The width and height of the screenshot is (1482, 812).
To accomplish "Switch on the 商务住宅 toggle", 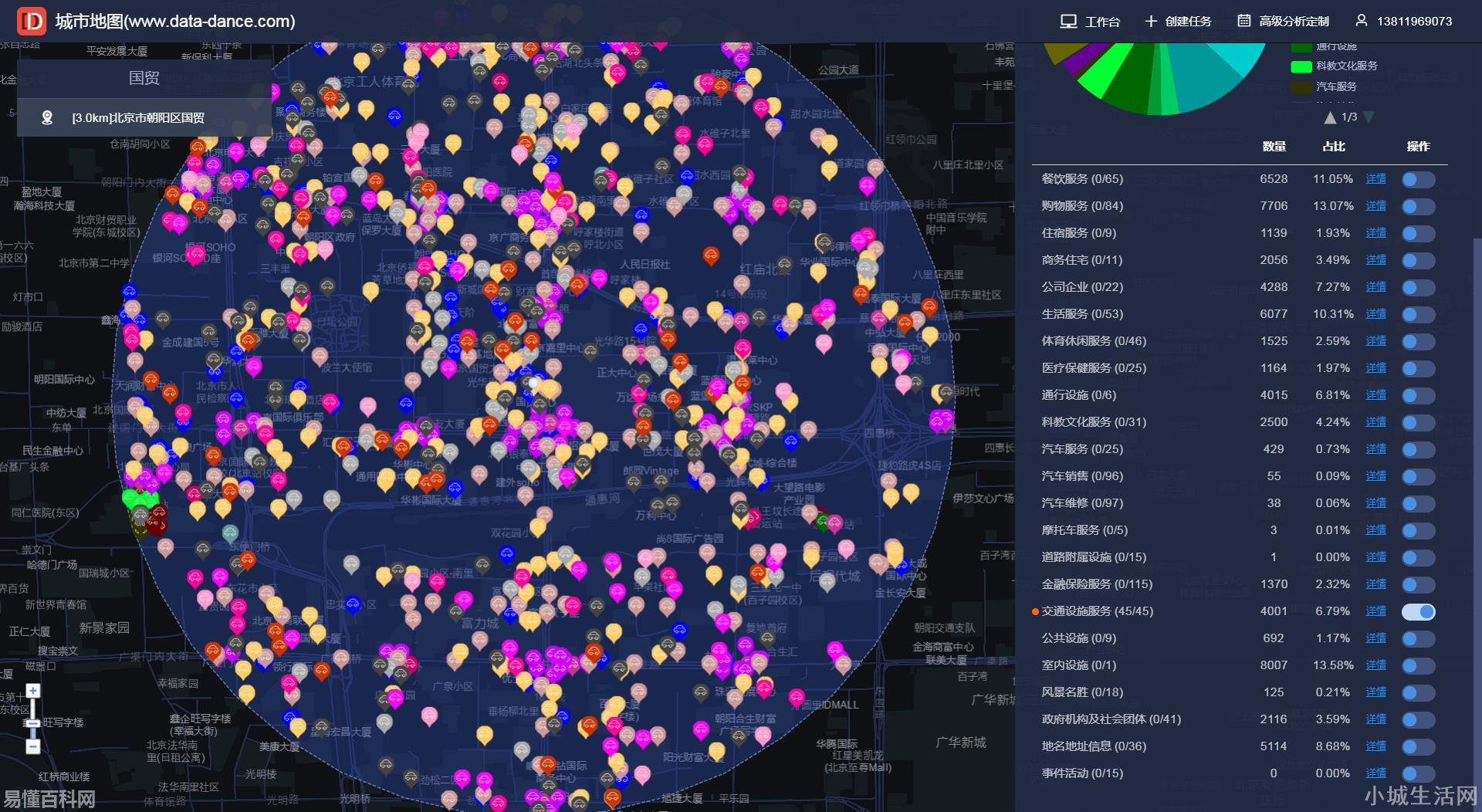I will pos(1419,261).
